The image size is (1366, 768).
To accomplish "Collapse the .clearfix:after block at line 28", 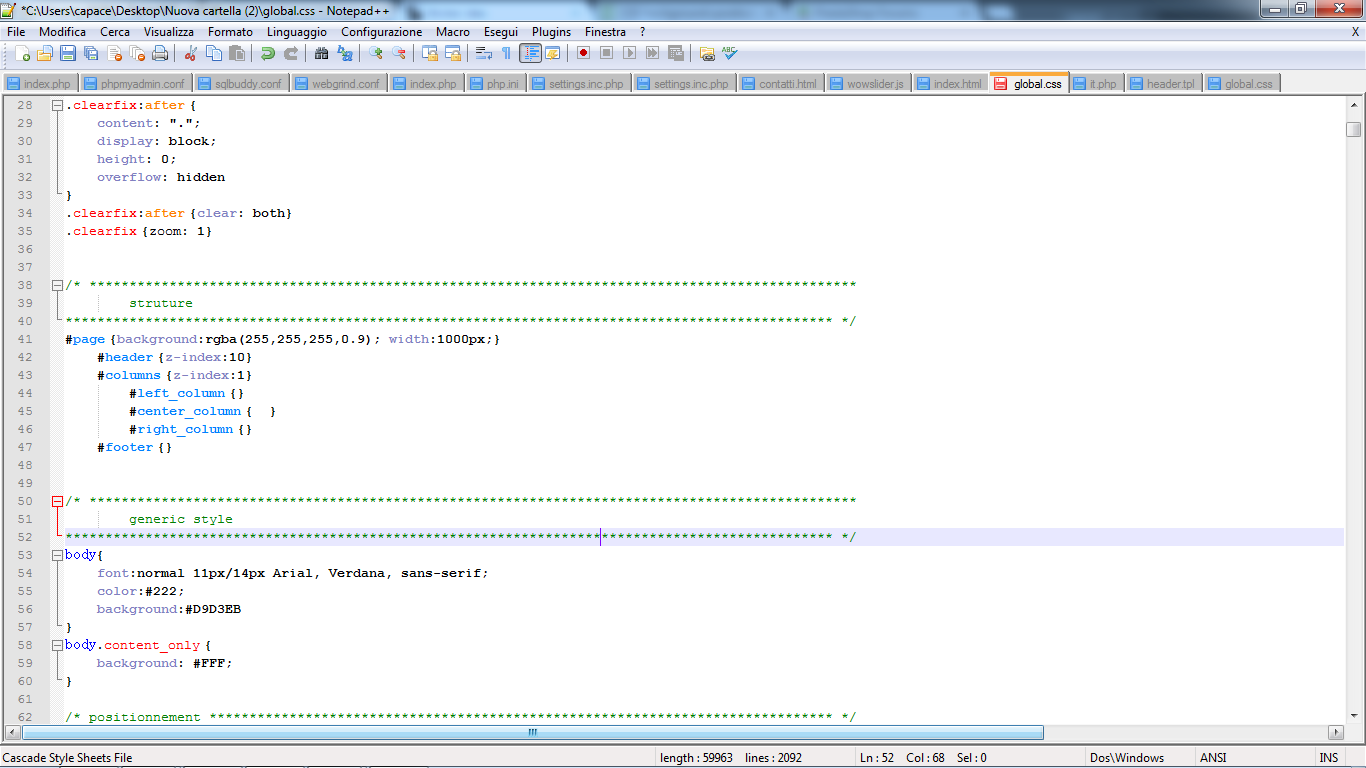I will coord(58,105).
